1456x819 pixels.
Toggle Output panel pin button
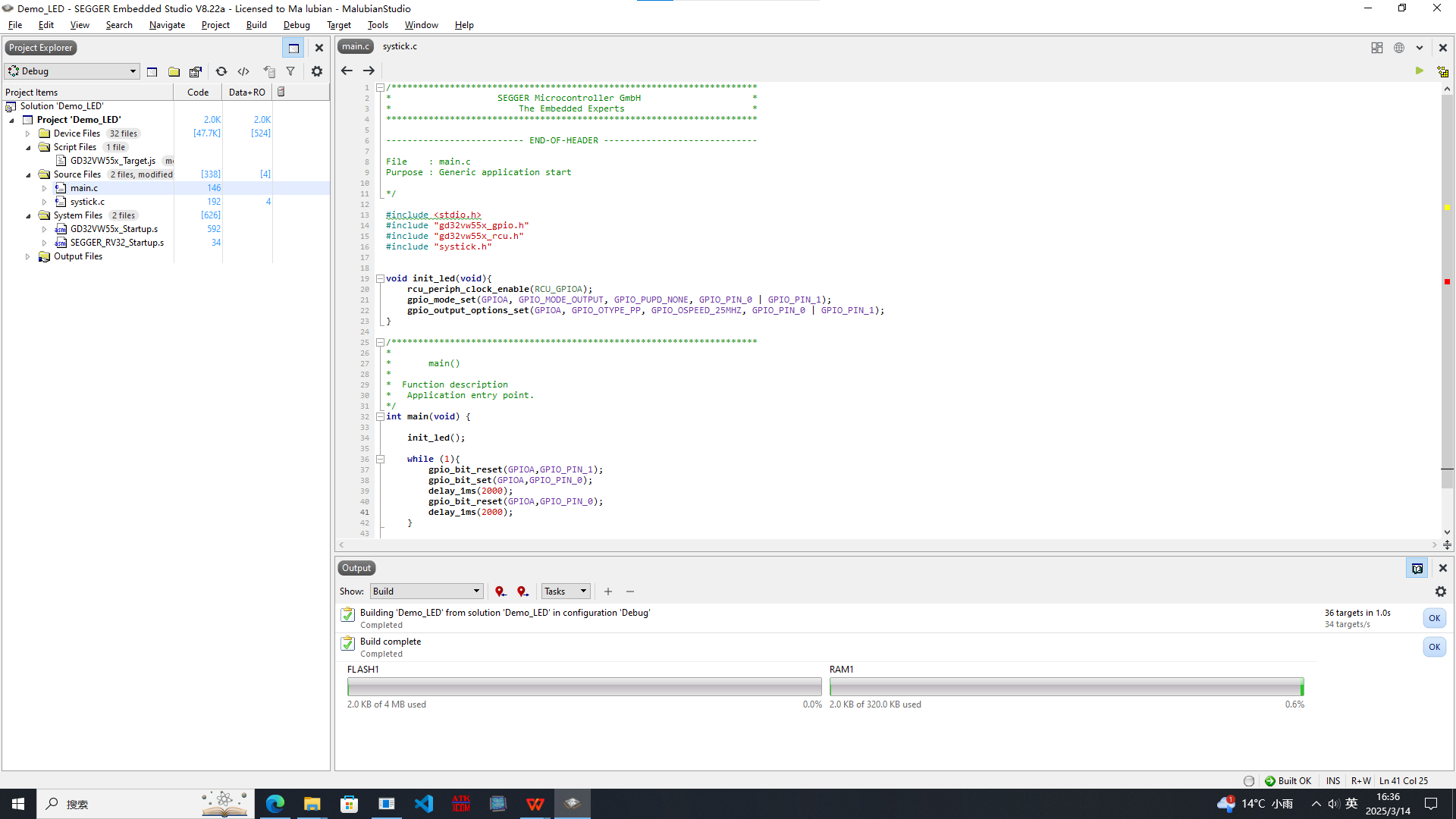(x=1417, y=568)
